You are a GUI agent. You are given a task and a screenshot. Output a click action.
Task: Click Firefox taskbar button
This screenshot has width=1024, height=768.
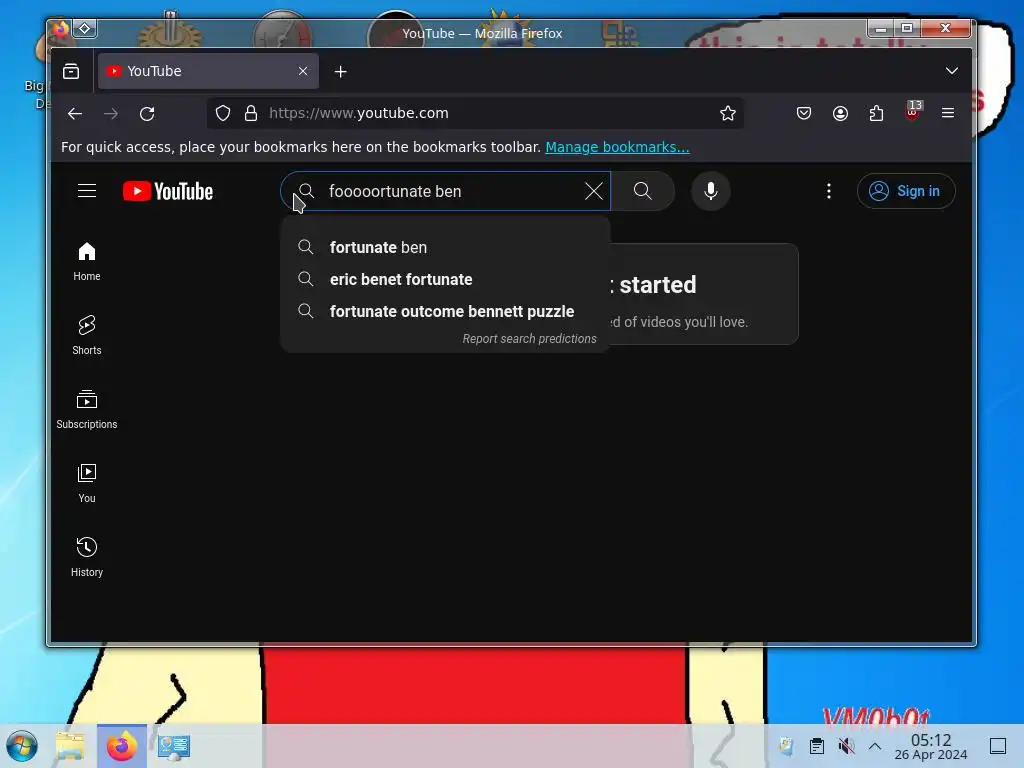[122, 746]
